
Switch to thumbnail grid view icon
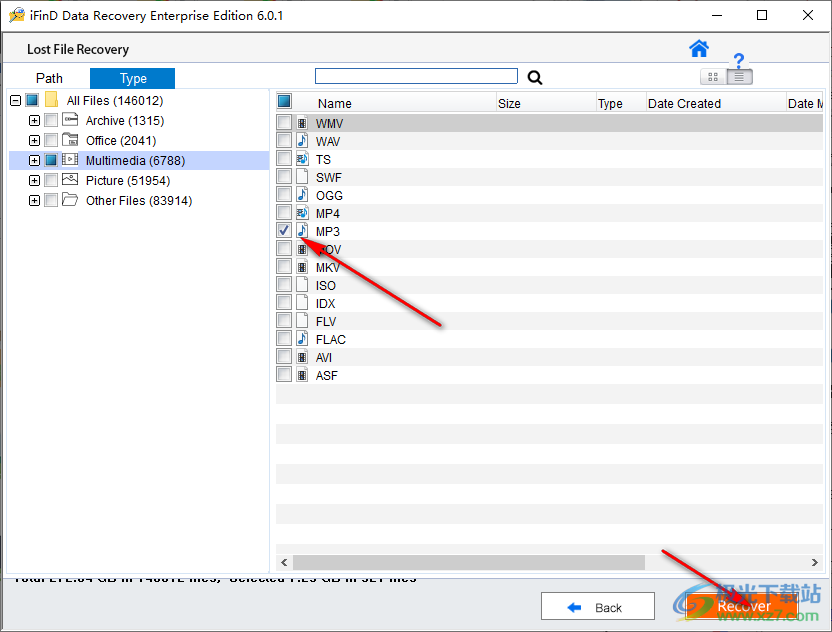click(x=712, y=77)
